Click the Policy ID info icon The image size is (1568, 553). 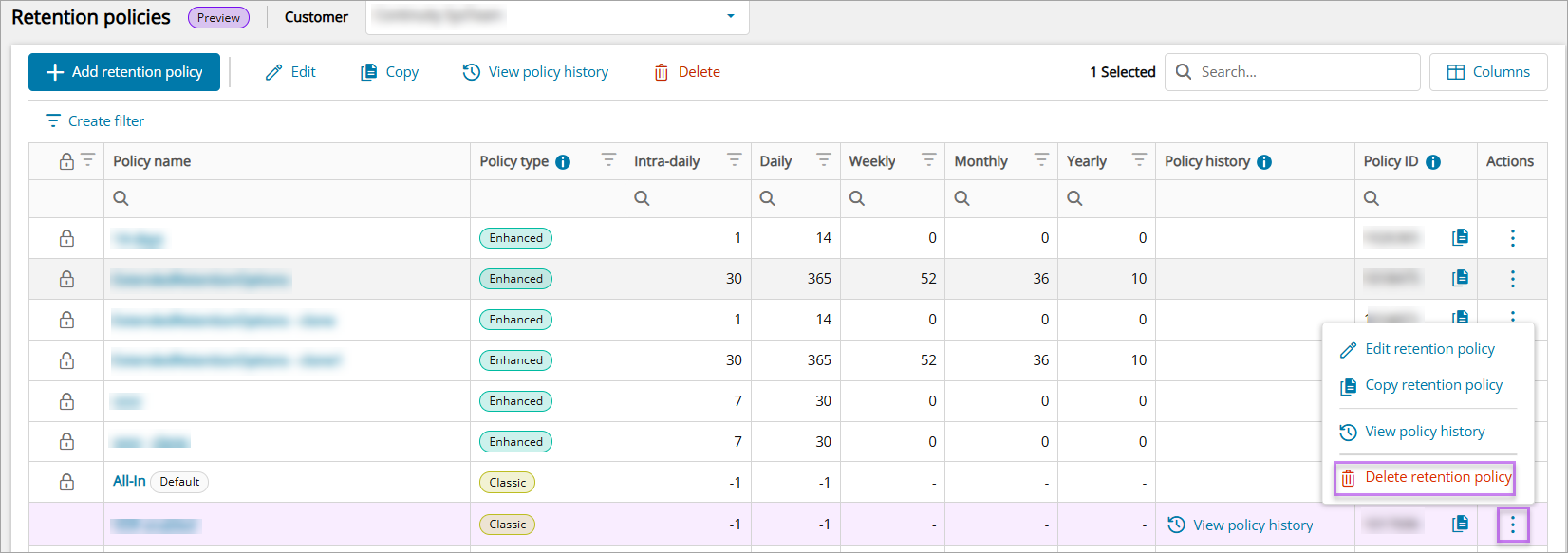pyautogui.click(x=1433, y=162)
